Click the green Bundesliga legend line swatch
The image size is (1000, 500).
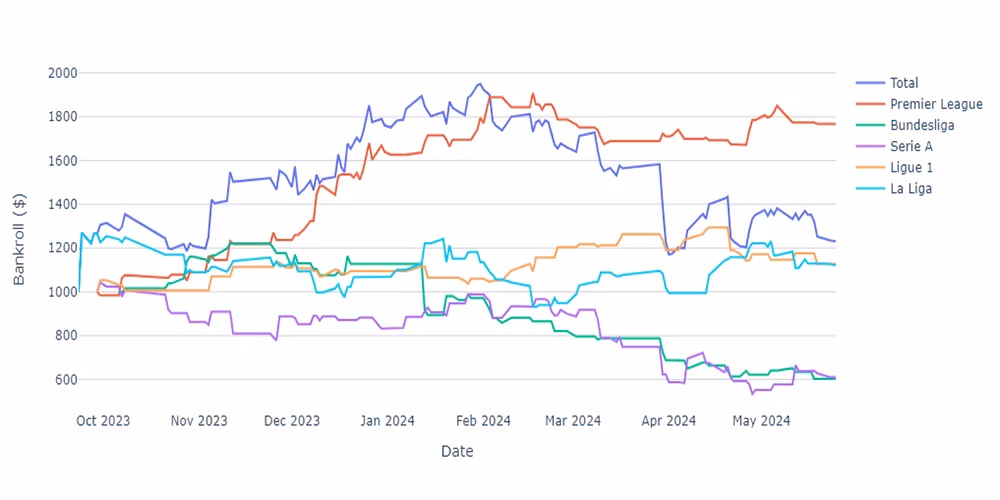click(869, 125)
